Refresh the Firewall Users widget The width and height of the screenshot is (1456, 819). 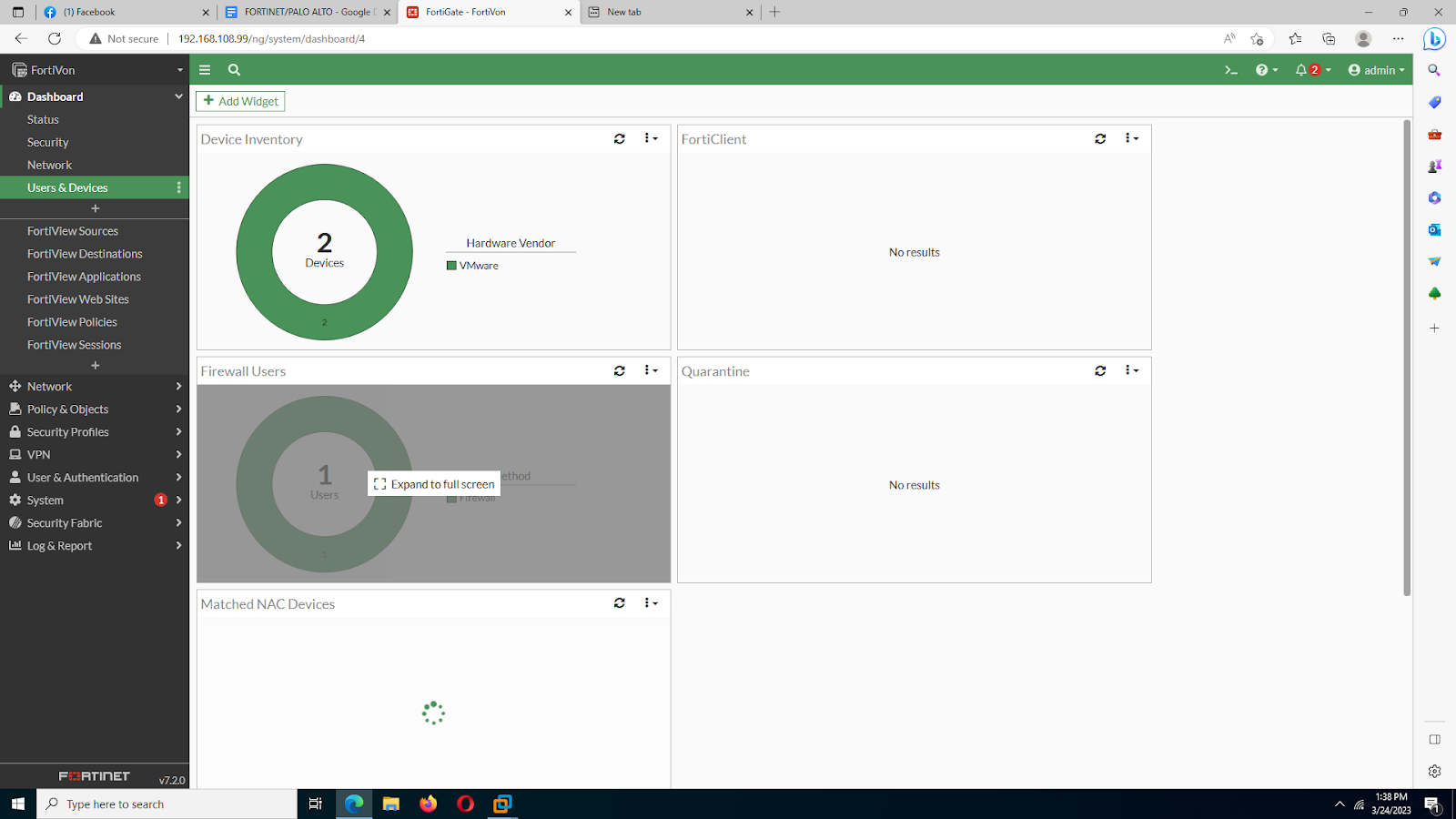point(620,371)
